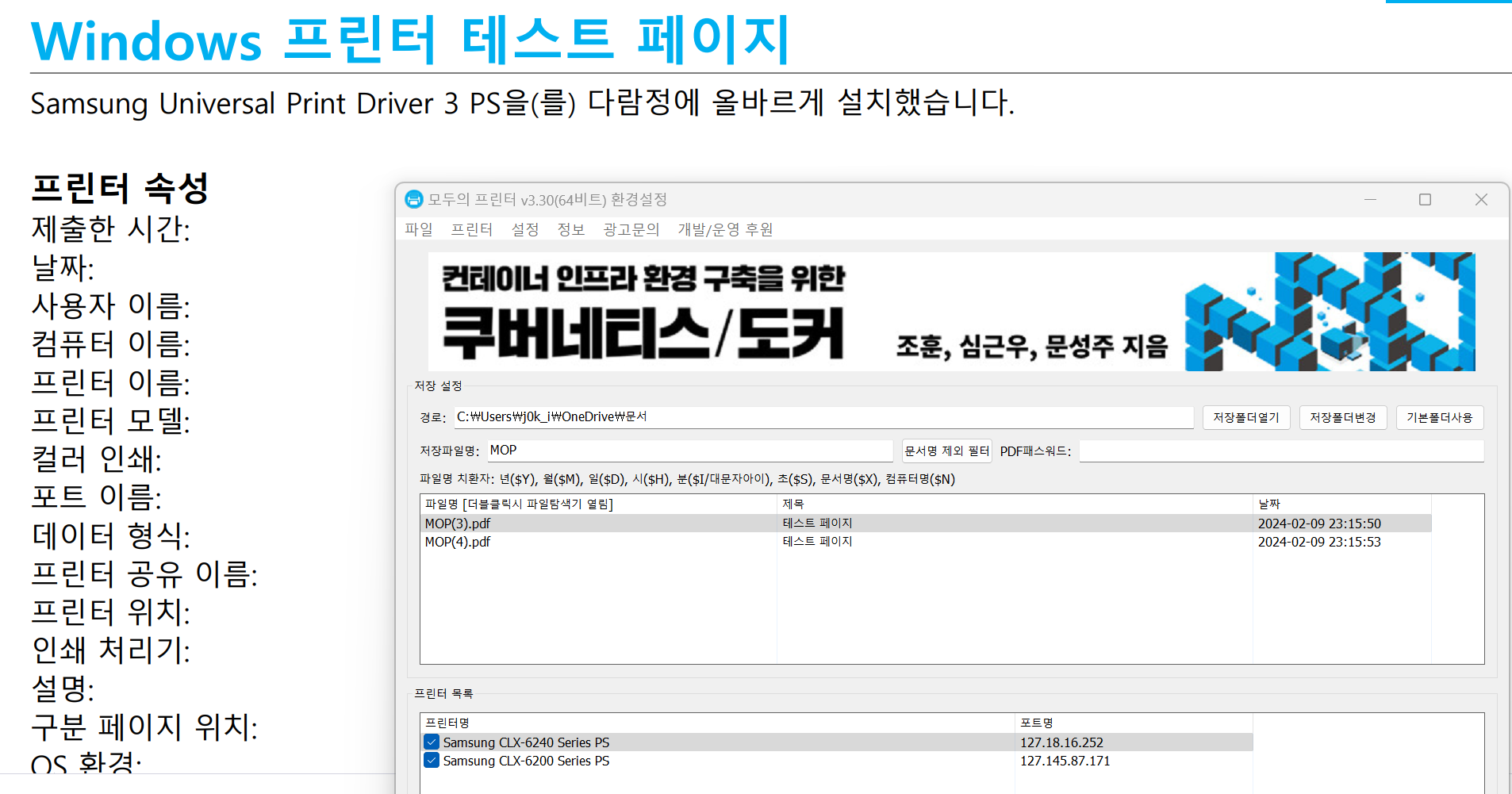The width and height of the screenshot is (1512, 794).
Task: Click the 파일명 column header
Action: pyautogui.click(x=598, y=504)
